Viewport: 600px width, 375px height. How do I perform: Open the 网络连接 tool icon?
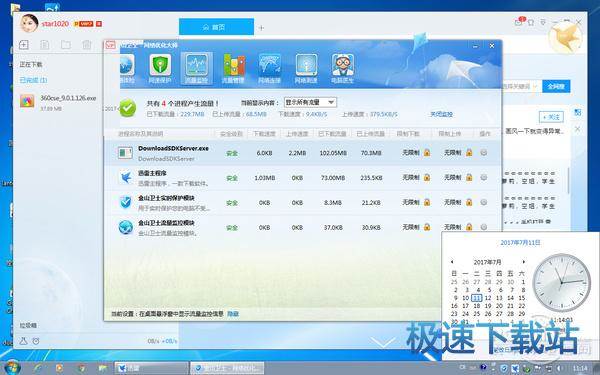click(270, 69)
